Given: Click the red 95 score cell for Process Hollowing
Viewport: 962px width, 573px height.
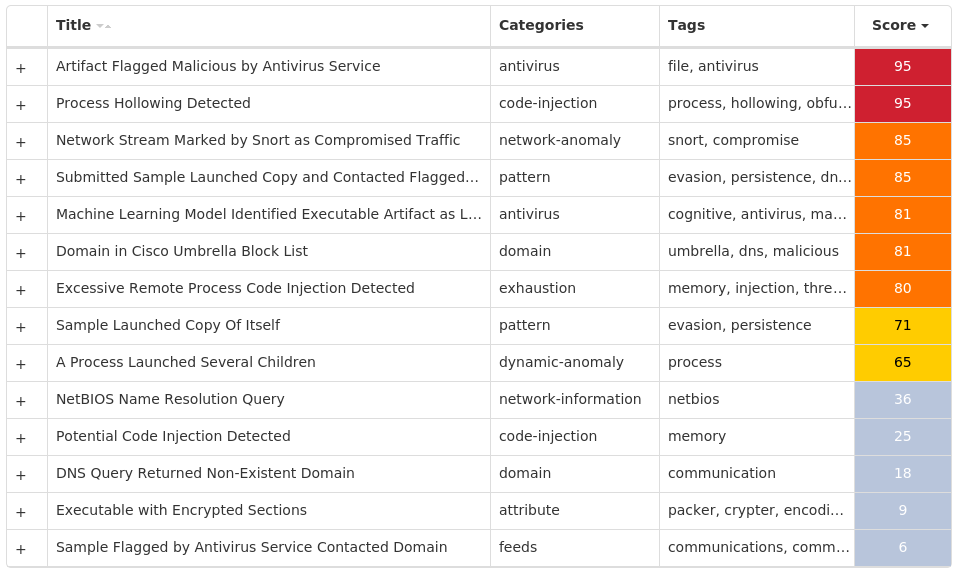Looking at the screenshot, I should 902,103.
